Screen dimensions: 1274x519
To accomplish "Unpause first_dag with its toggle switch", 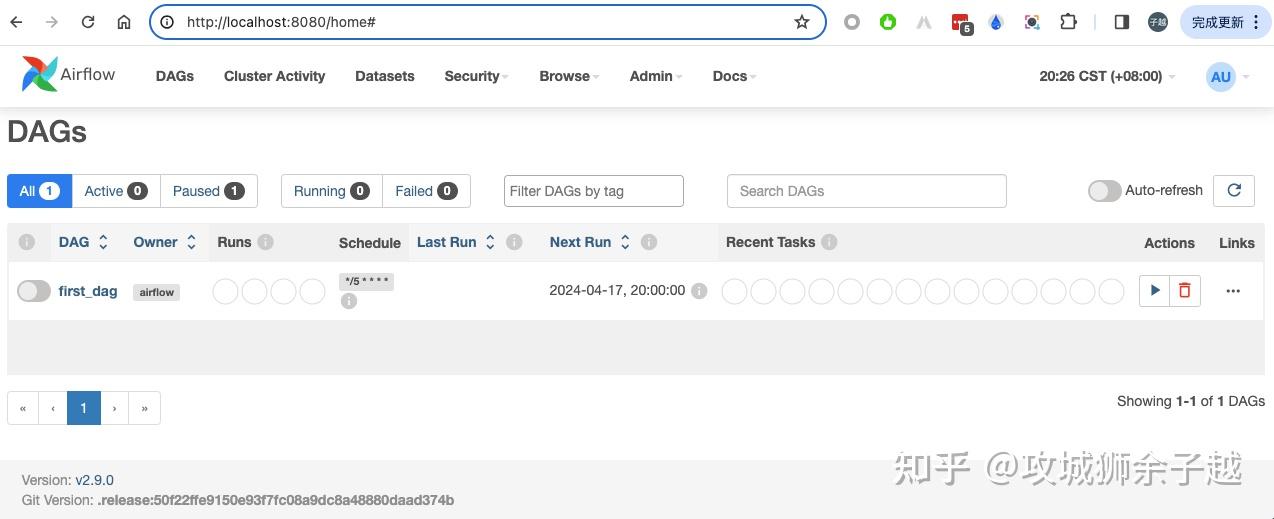I will (33, 291).
